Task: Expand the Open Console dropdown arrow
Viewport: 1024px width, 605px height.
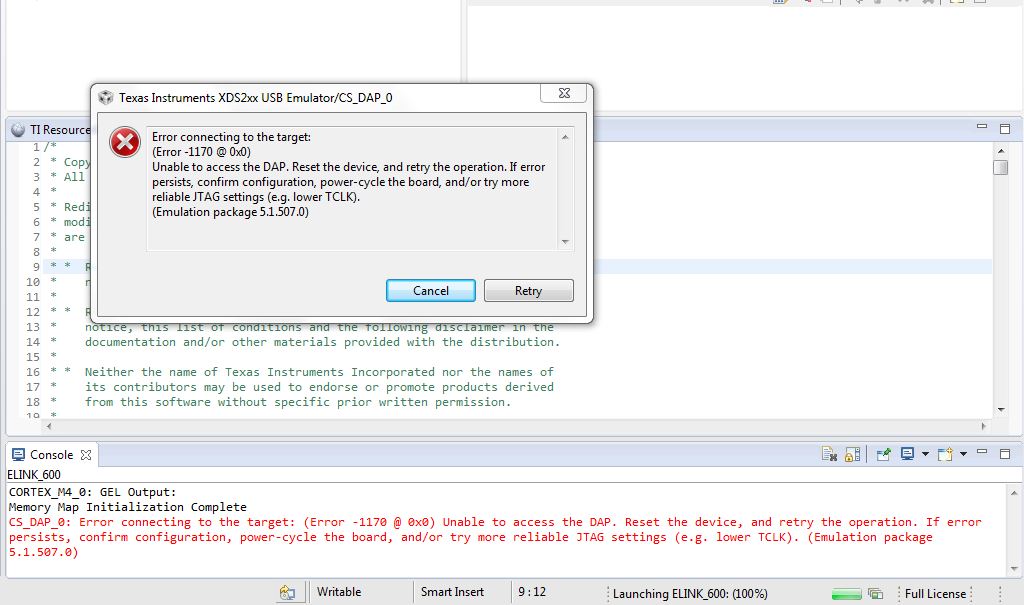Action: 963,454
